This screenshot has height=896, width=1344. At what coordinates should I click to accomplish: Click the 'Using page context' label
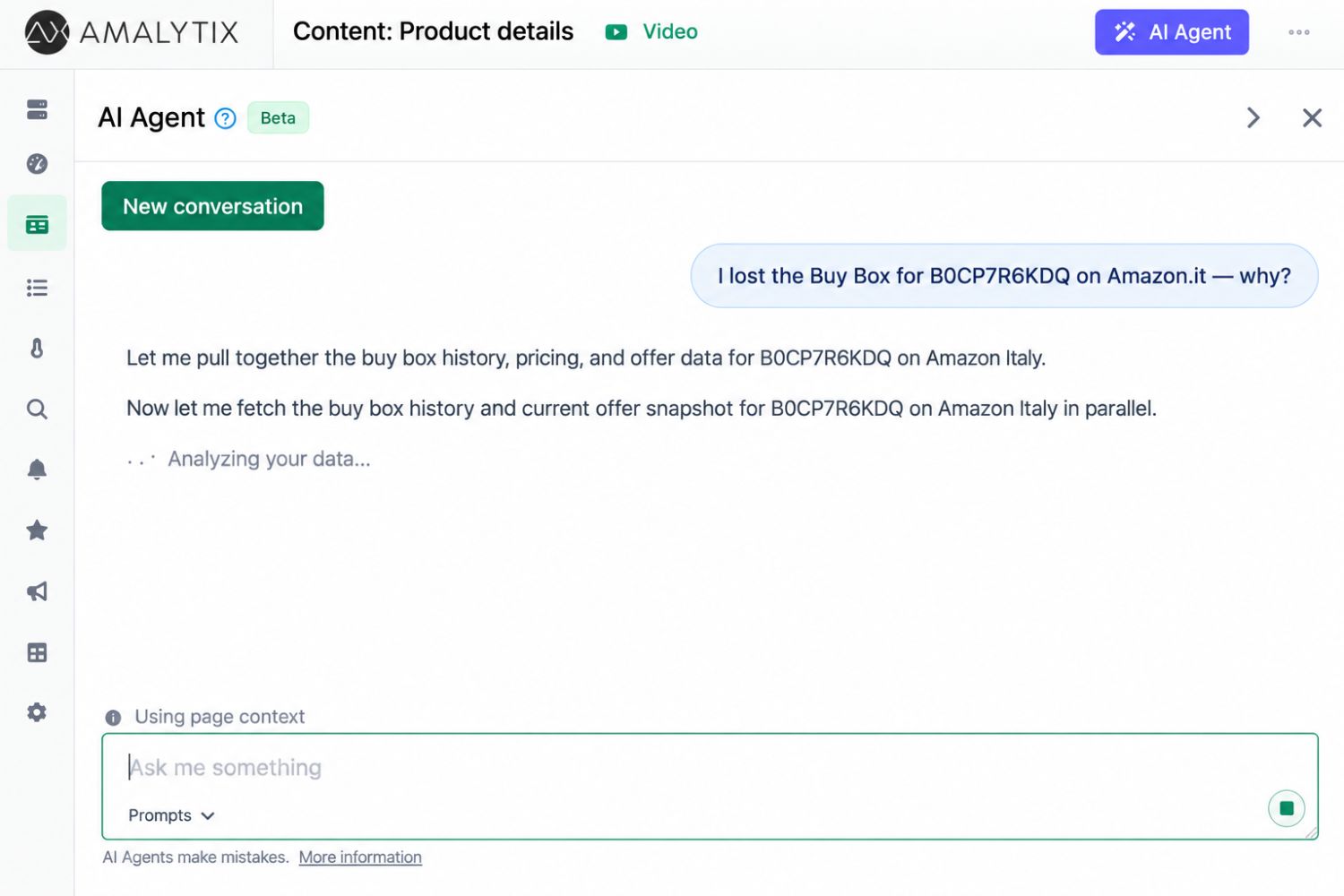(220, 717)
